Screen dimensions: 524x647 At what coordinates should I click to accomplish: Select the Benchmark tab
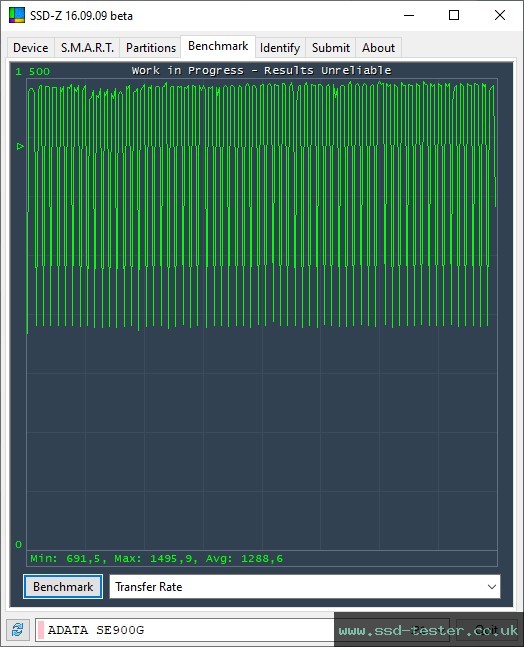[x=218, y=46]
